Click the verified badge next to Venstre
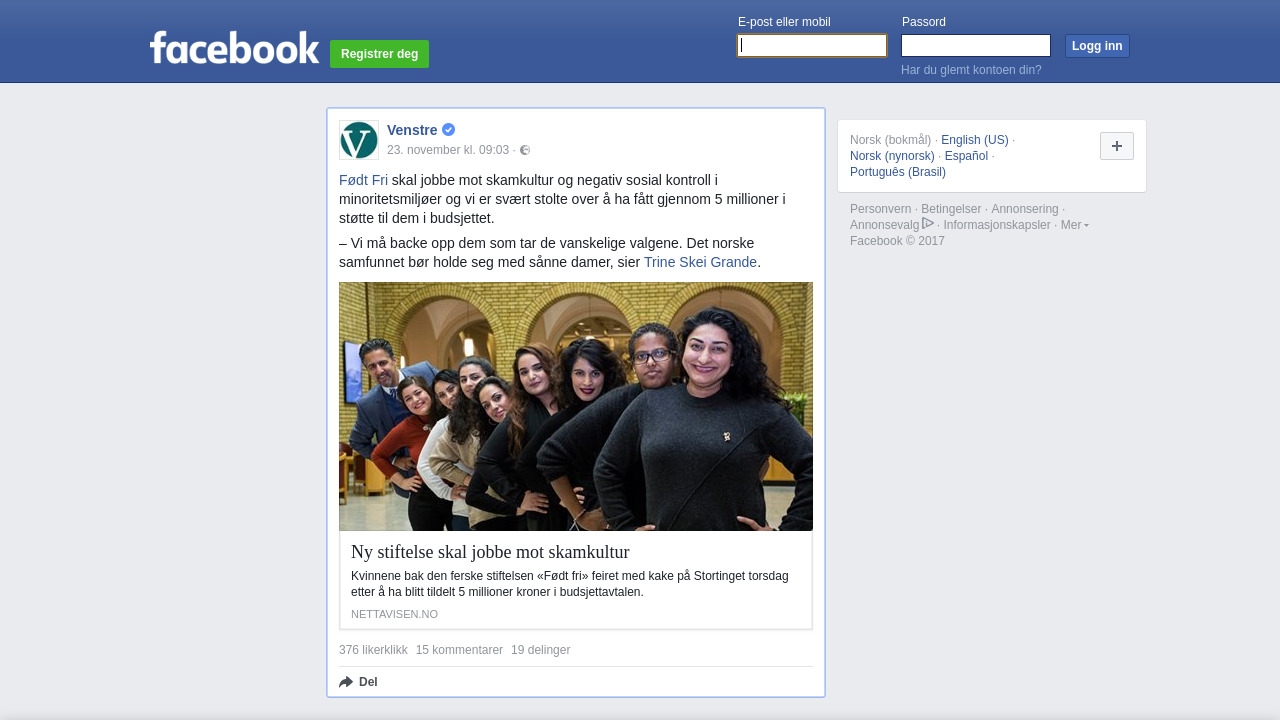Screen dimensions: 1280x720 [448, 130]
